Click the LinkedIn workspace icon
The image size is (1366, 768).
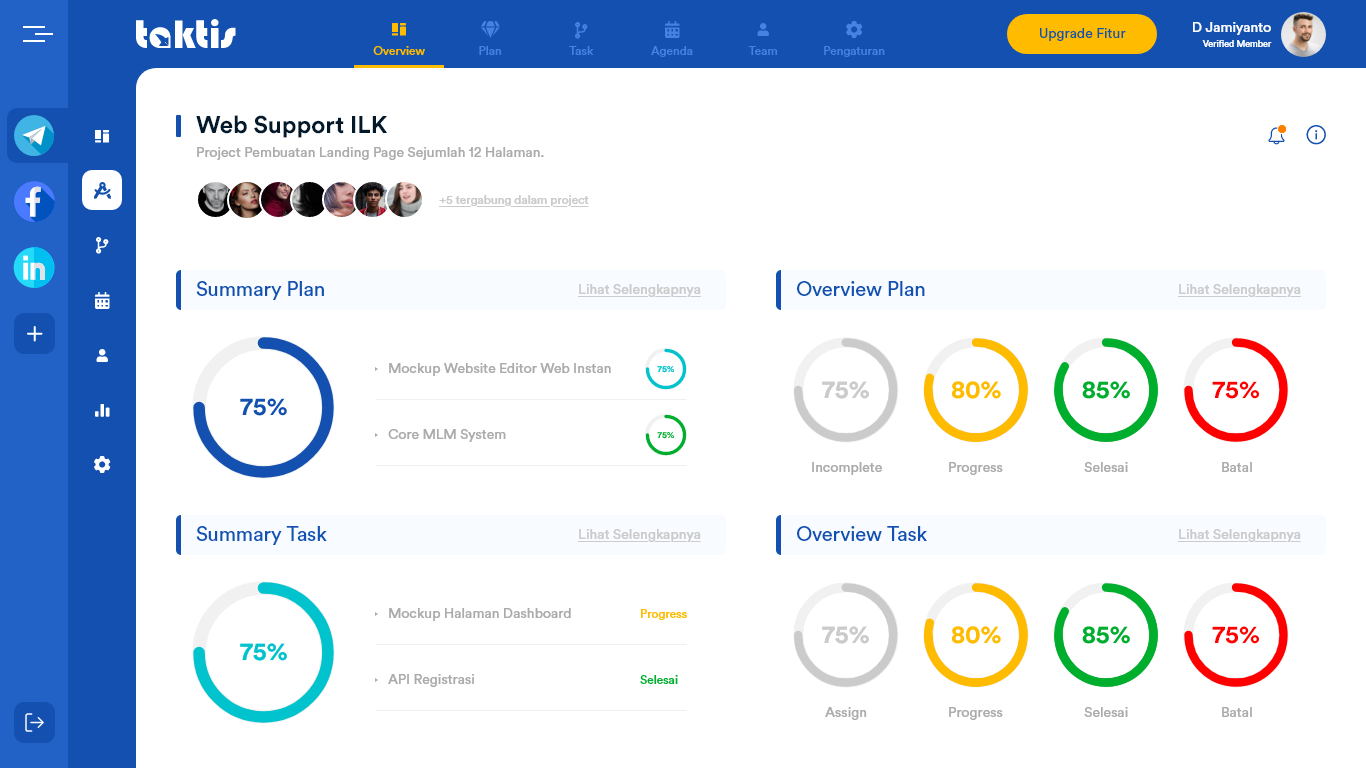[x=34, y=267]
